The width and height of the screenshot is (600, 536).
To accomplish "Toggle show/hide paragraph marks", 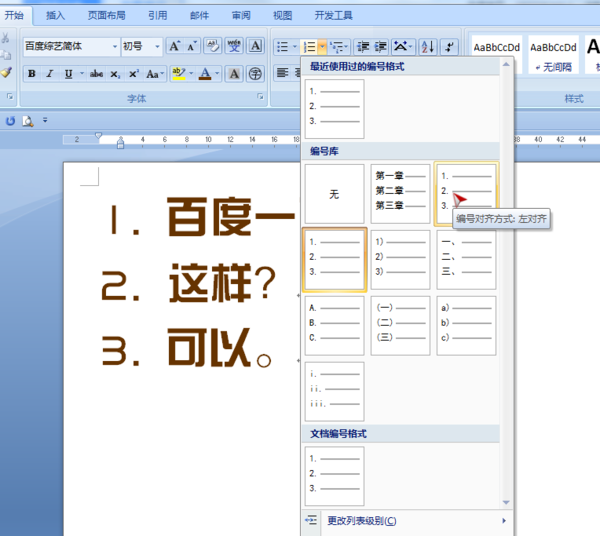I will click(x=449, y=47).
